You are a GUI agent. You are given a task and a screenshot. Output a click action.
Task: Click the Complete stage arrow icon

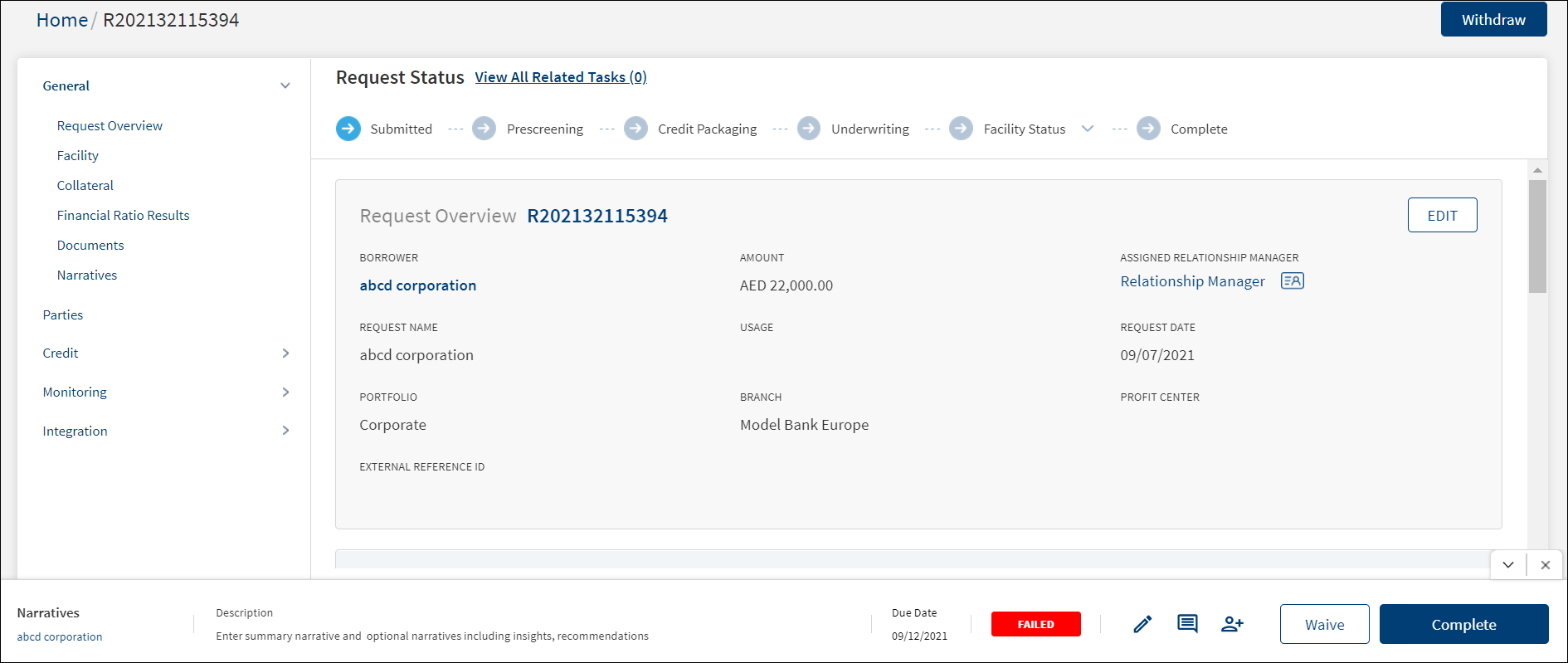point(1149,129)
